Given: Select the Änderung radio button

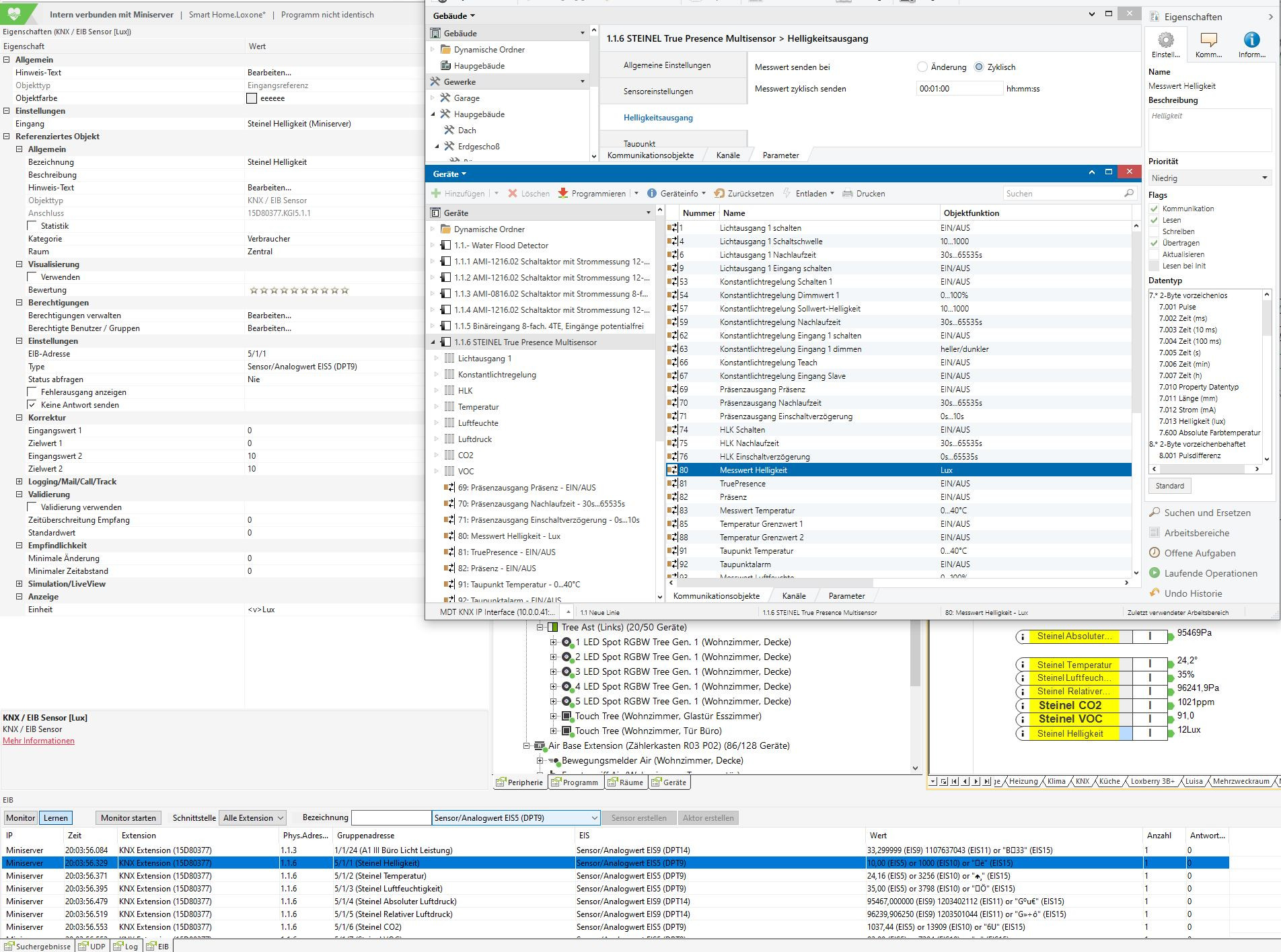Looking at the screenshot, I should coord(922,67).
